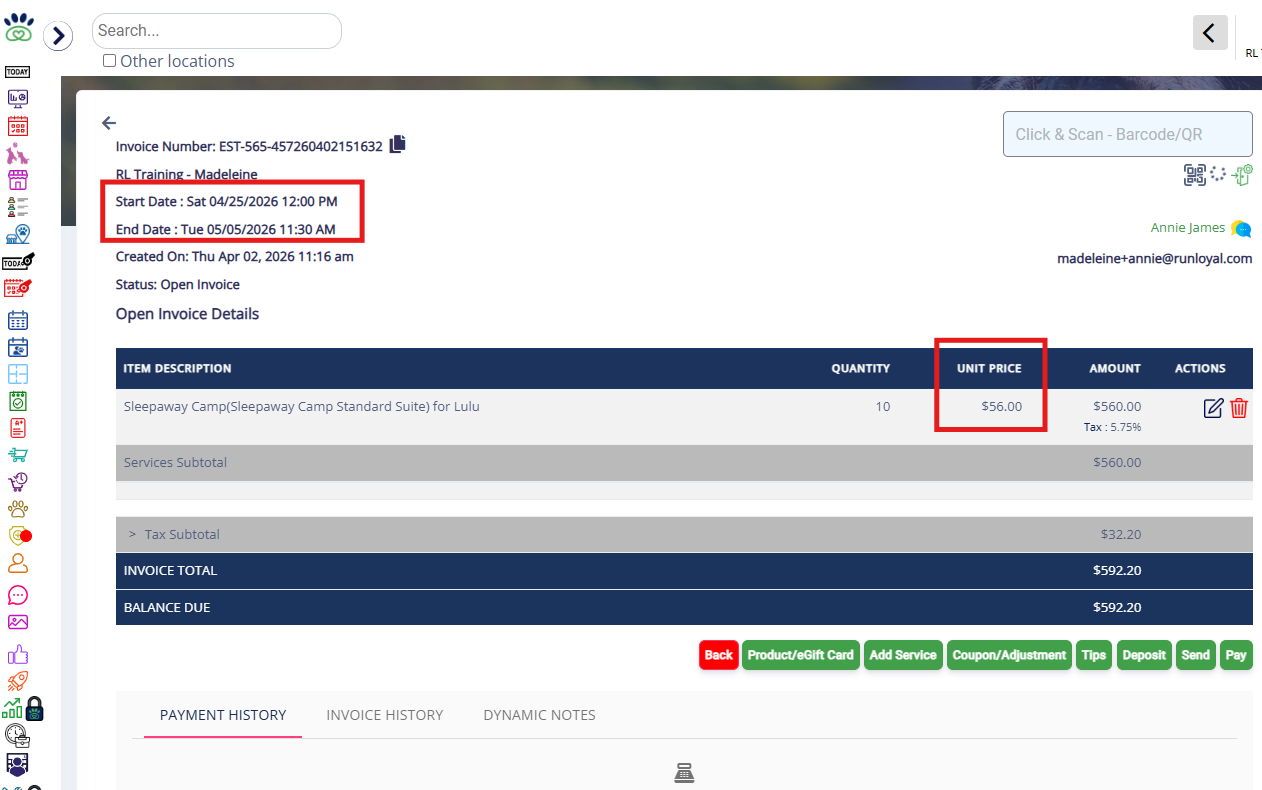
Task: Open the purple cart with clock icon
Action: pos(18,482)
